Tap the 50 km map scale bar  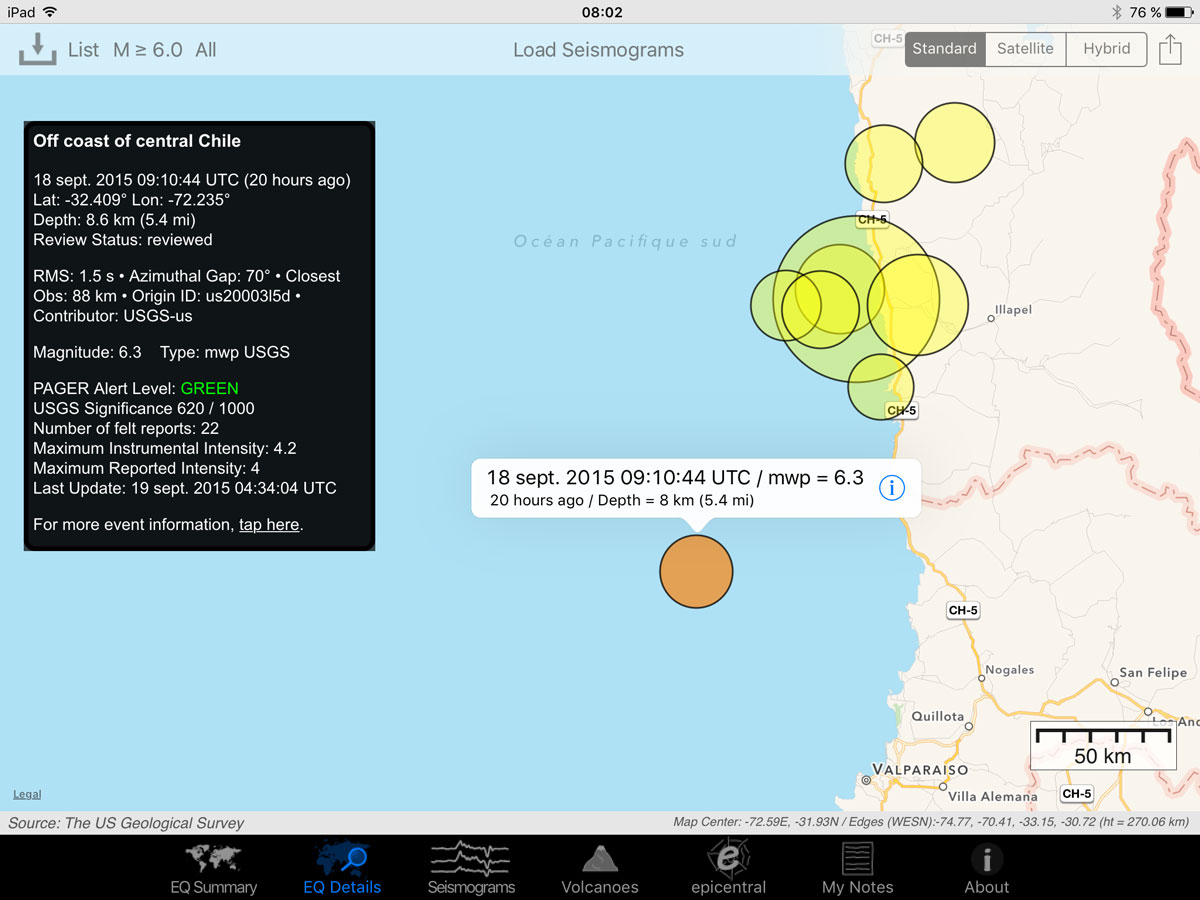click(x=1103, y=746)
